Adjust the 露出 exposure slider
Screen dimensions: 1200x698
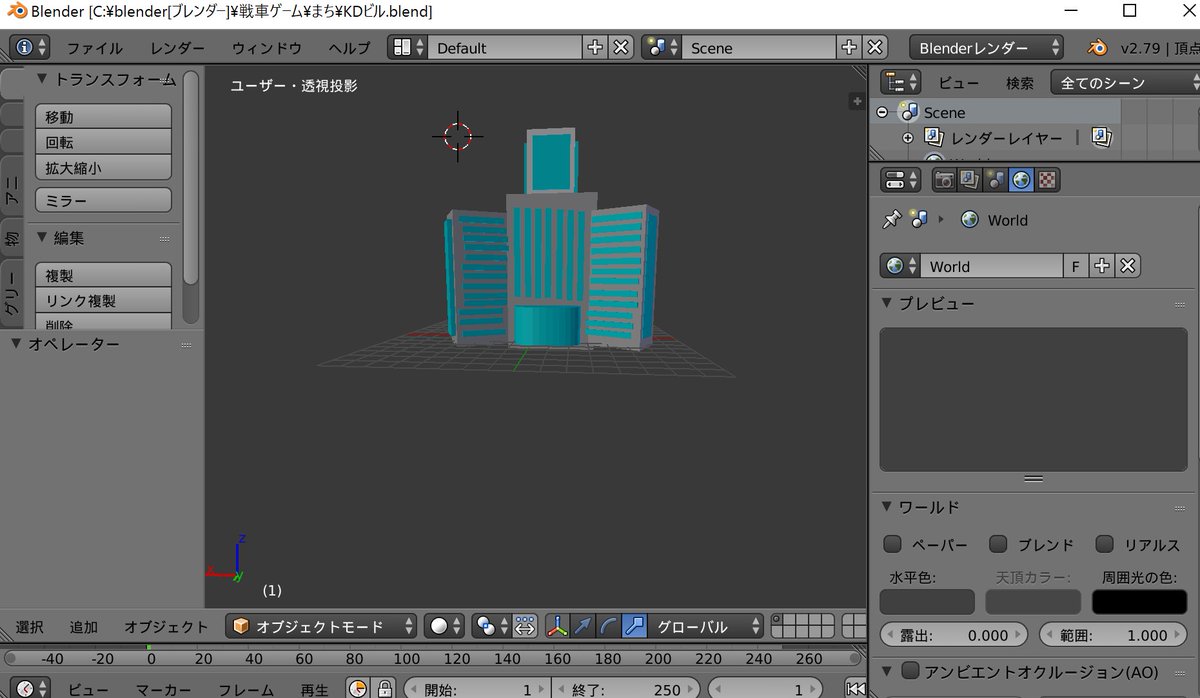953,634
